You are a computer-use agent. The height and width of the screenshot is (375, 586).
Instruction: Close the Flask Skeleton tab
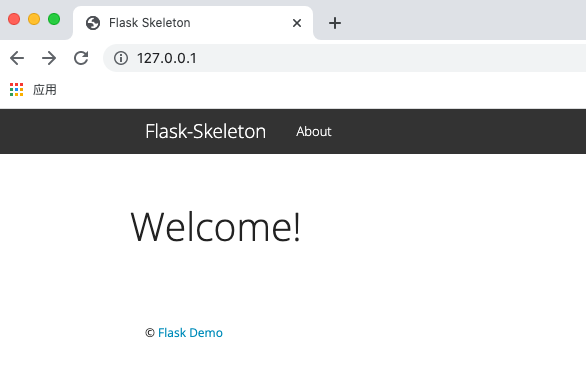(297, 23)
